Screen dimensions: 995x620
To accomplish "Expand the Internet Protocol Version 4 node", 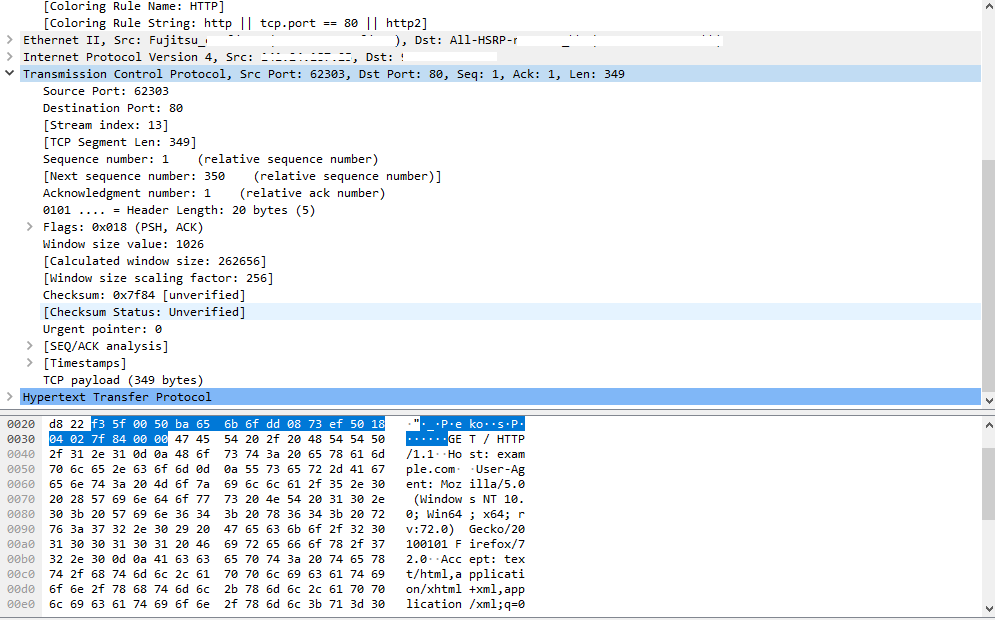I will click(x=10, y=57).
